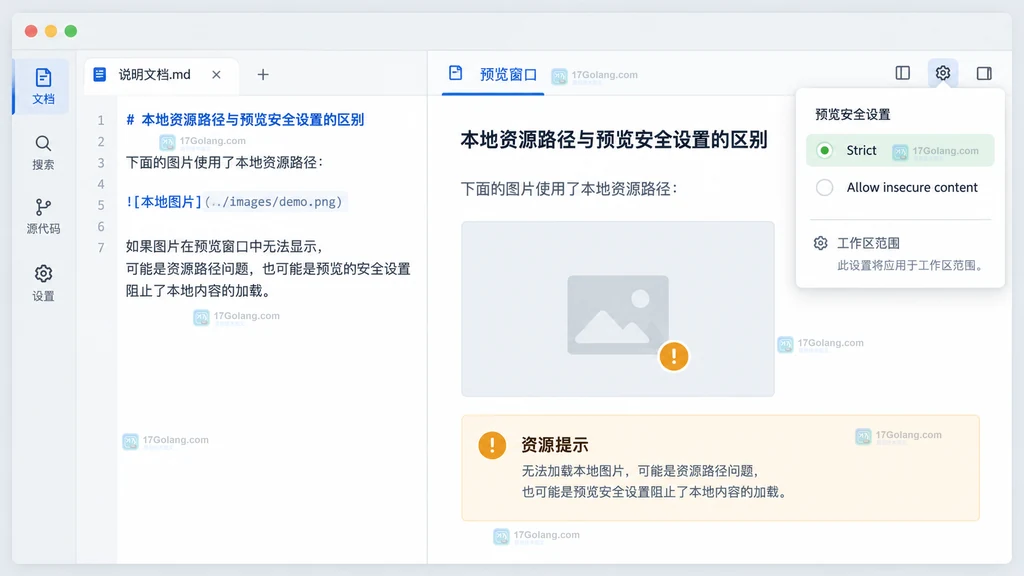Add a new tab with plus button
The width and height of the screenshot is (1024, 576).
click(263, 74)
